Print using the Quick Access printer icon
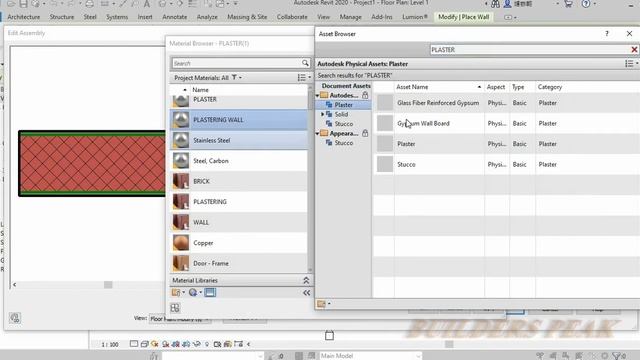 (89, 4)
